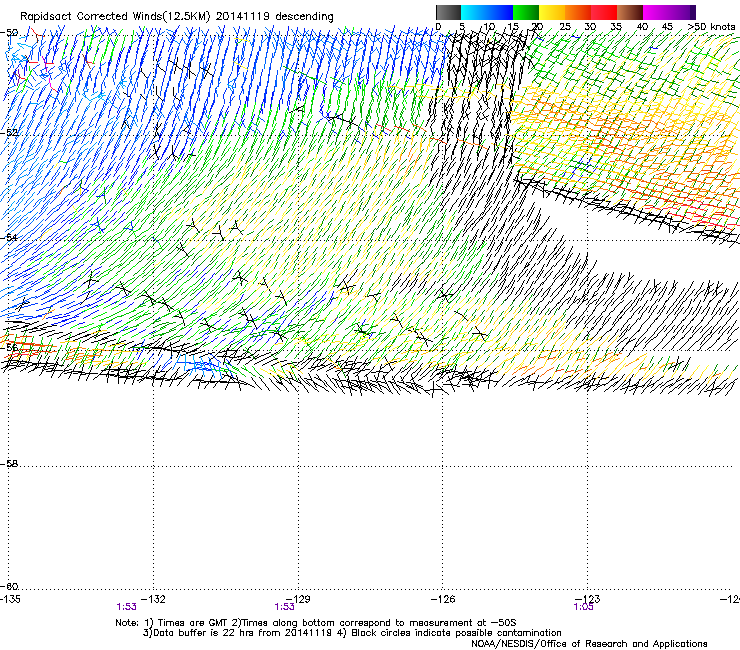
Task: Select the dark purple 45-50 knots legend swatch
Action: click(682, 12)
